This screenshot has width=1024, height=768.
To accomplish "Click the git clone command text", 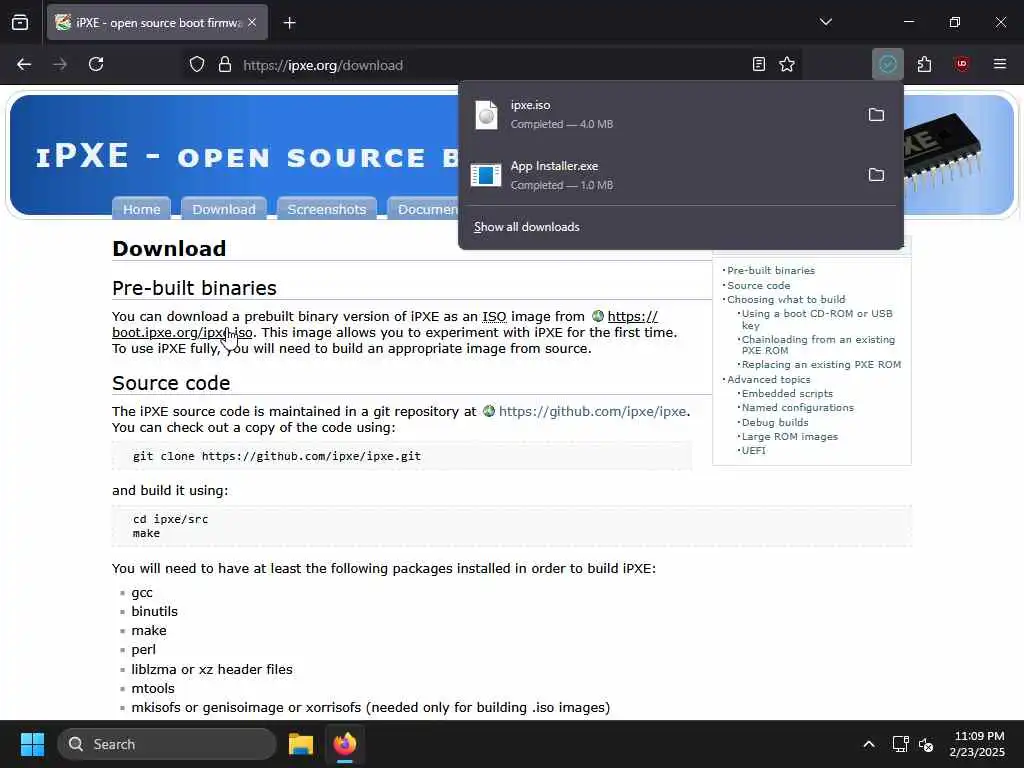I will [x=277, y=456].
